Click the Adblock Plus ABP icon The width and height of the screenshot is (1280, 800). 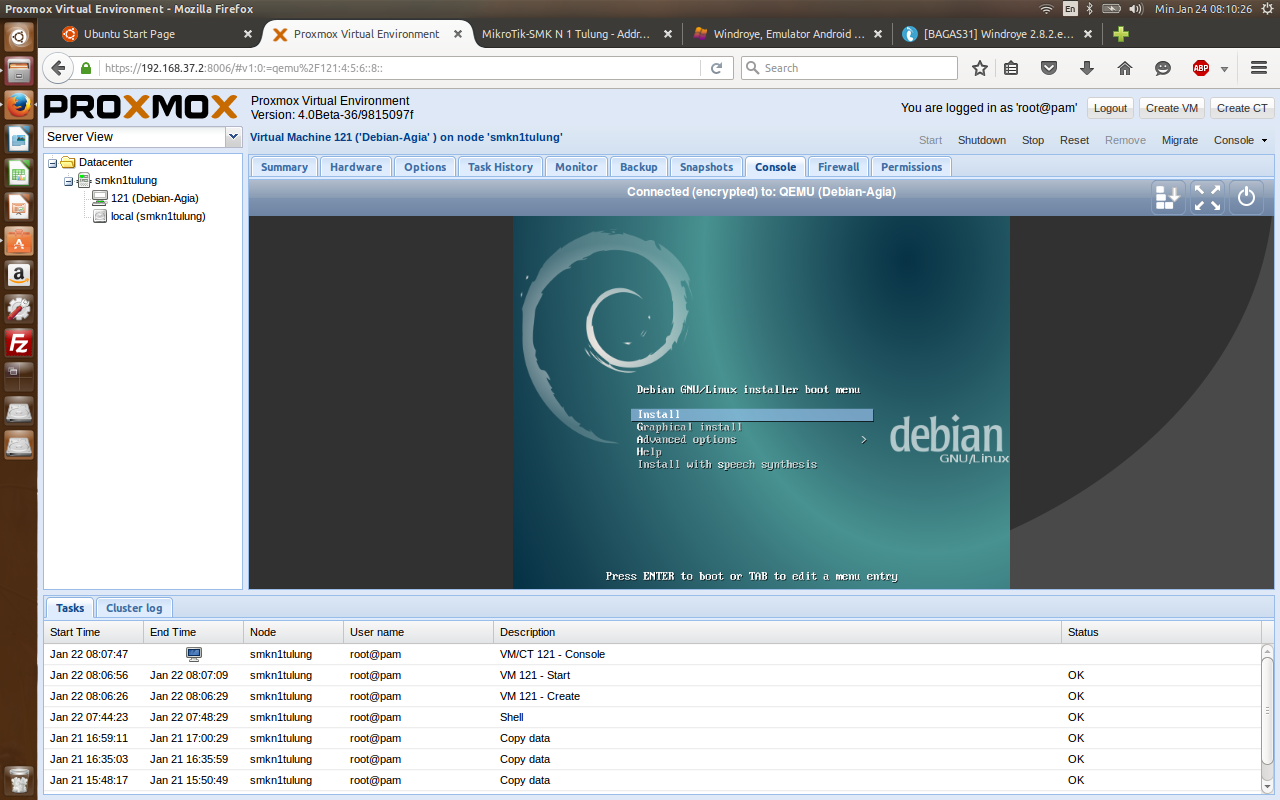click(x=1201, y=68)
